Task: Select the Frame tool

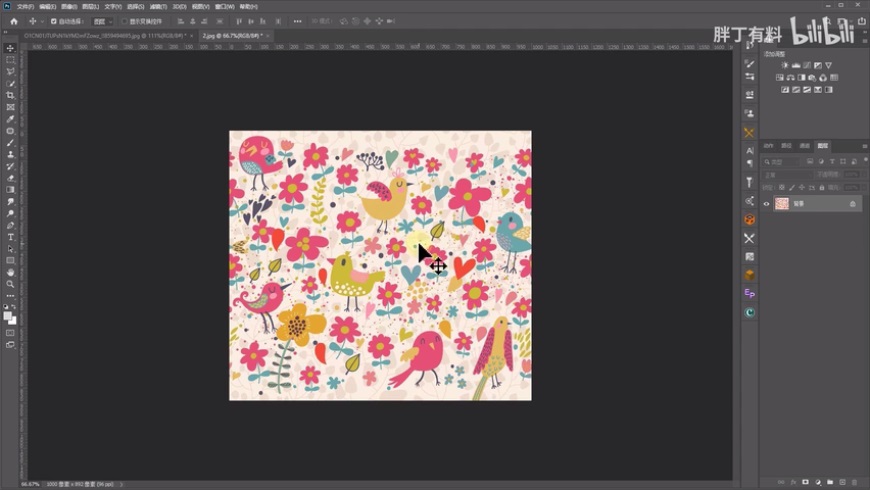Action: click(x=10, y=107)
